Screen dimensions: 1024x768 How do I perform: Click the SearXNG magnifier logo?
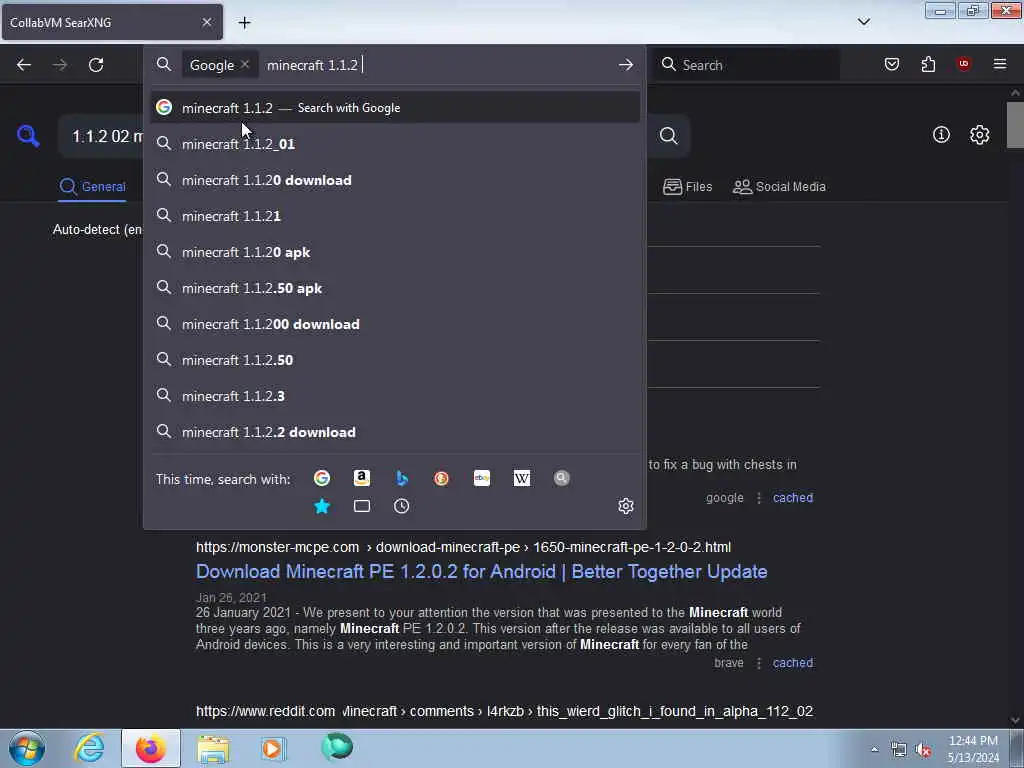point(28,136)
